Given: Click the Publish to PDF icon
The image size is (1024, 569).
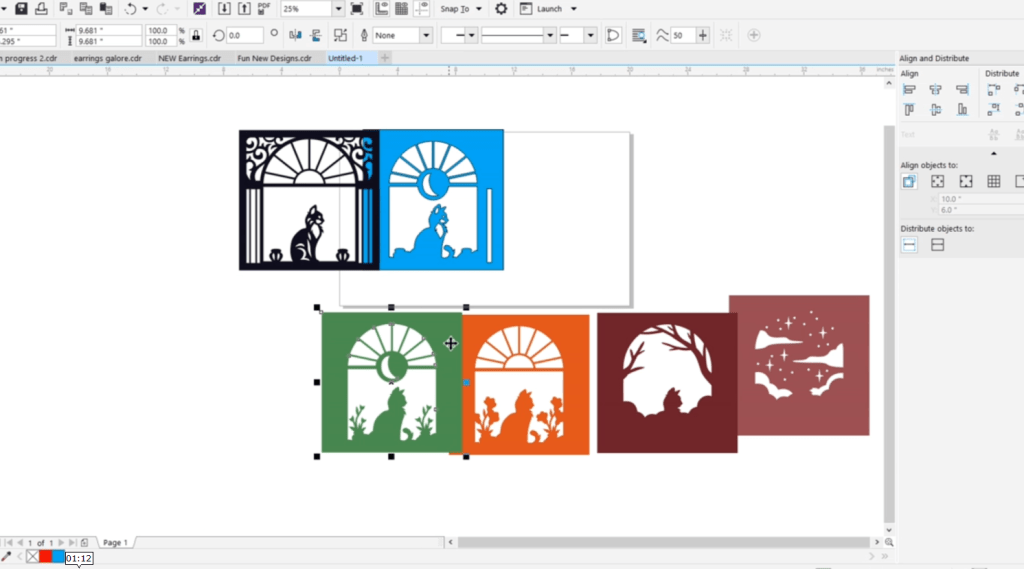Looking at the screenshot, I should (x=264, y=8).
